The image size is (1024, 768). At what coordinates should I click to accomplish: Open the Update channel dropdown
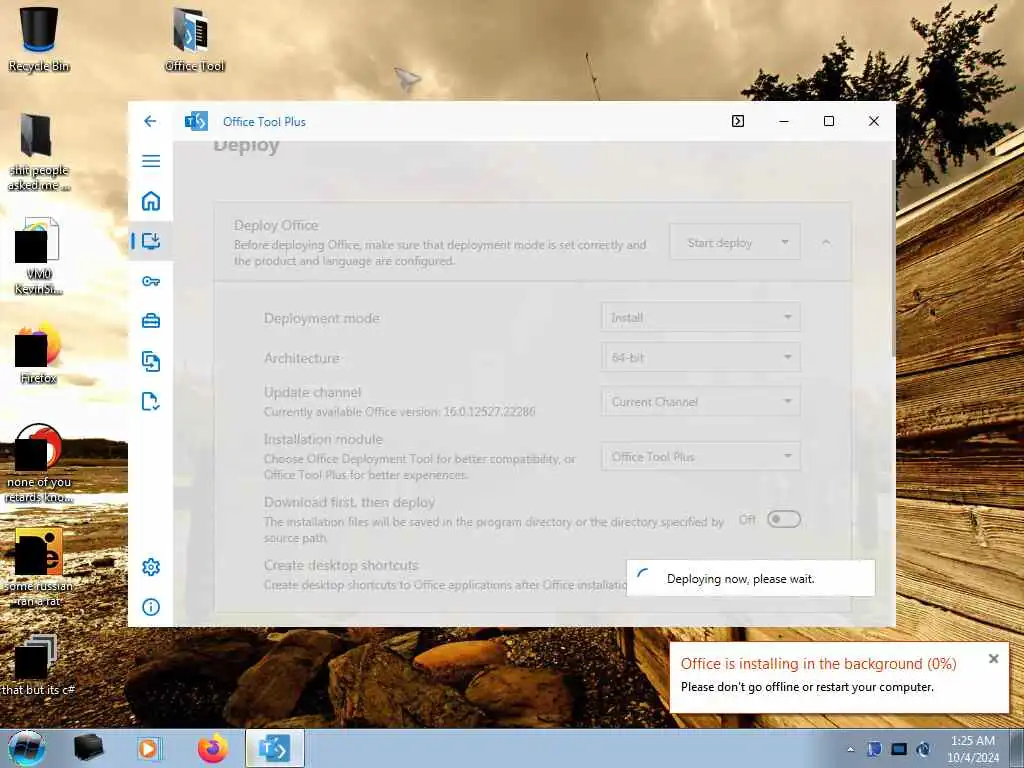[x=701, y=402]
